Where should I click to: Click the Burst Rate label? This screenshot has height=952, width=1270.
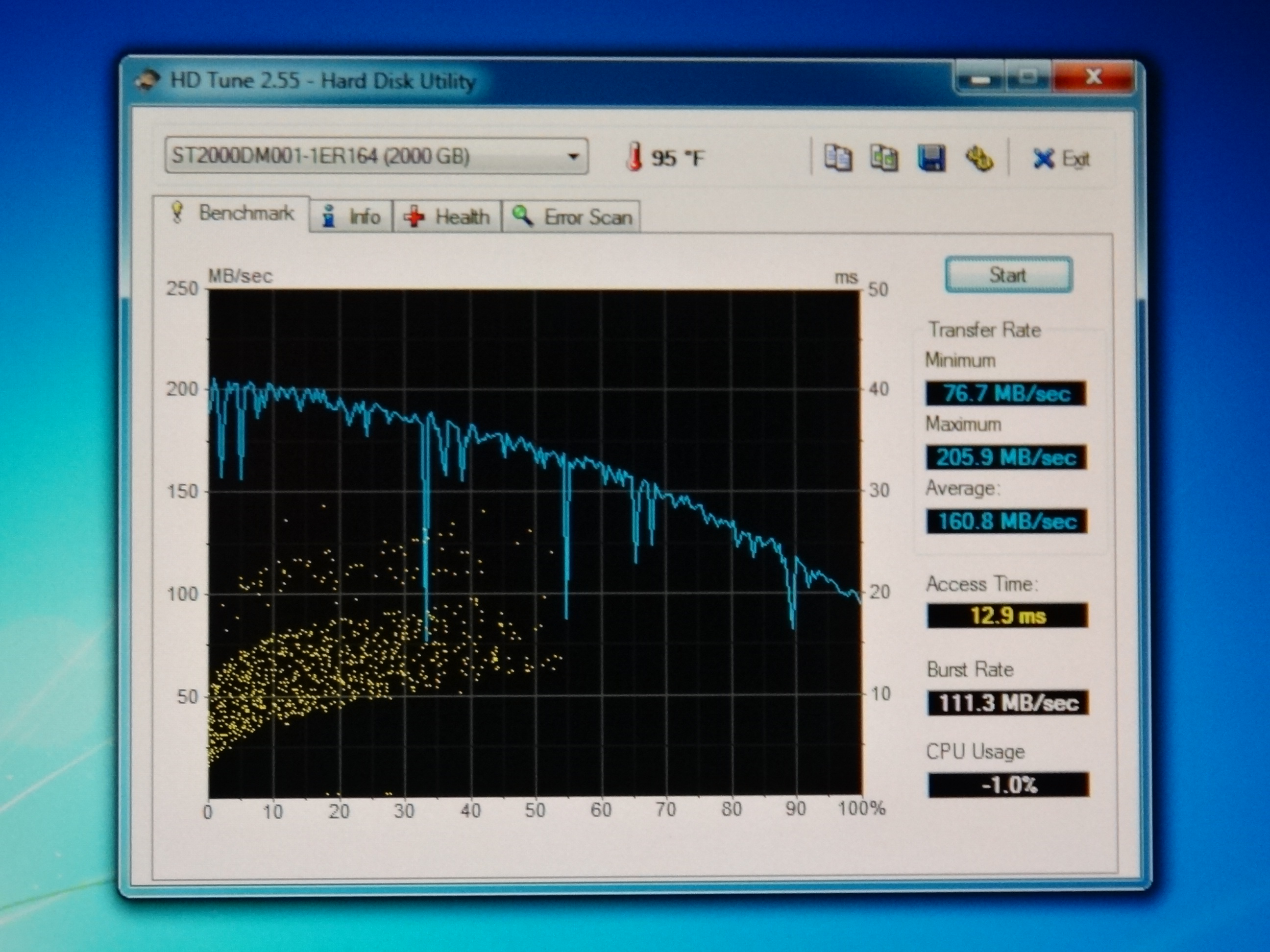[x=970, y=669]
